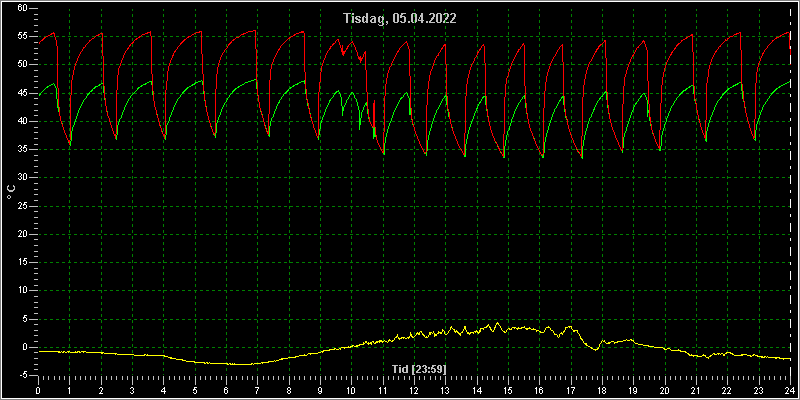This screenshot has width=800, height=400.
Task: Click the red curve peak near hour 7
Action: pos(254,31)
